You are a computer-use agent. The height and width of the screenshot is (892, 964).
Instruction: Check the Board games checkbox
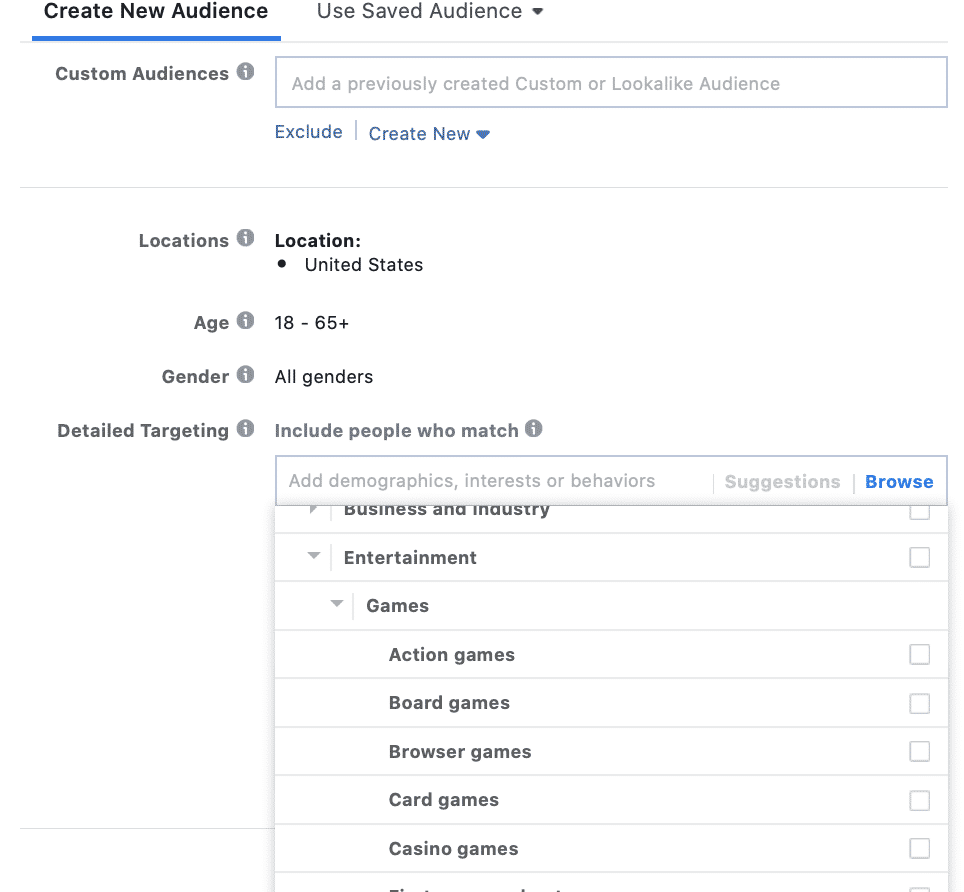coord(920,703)
